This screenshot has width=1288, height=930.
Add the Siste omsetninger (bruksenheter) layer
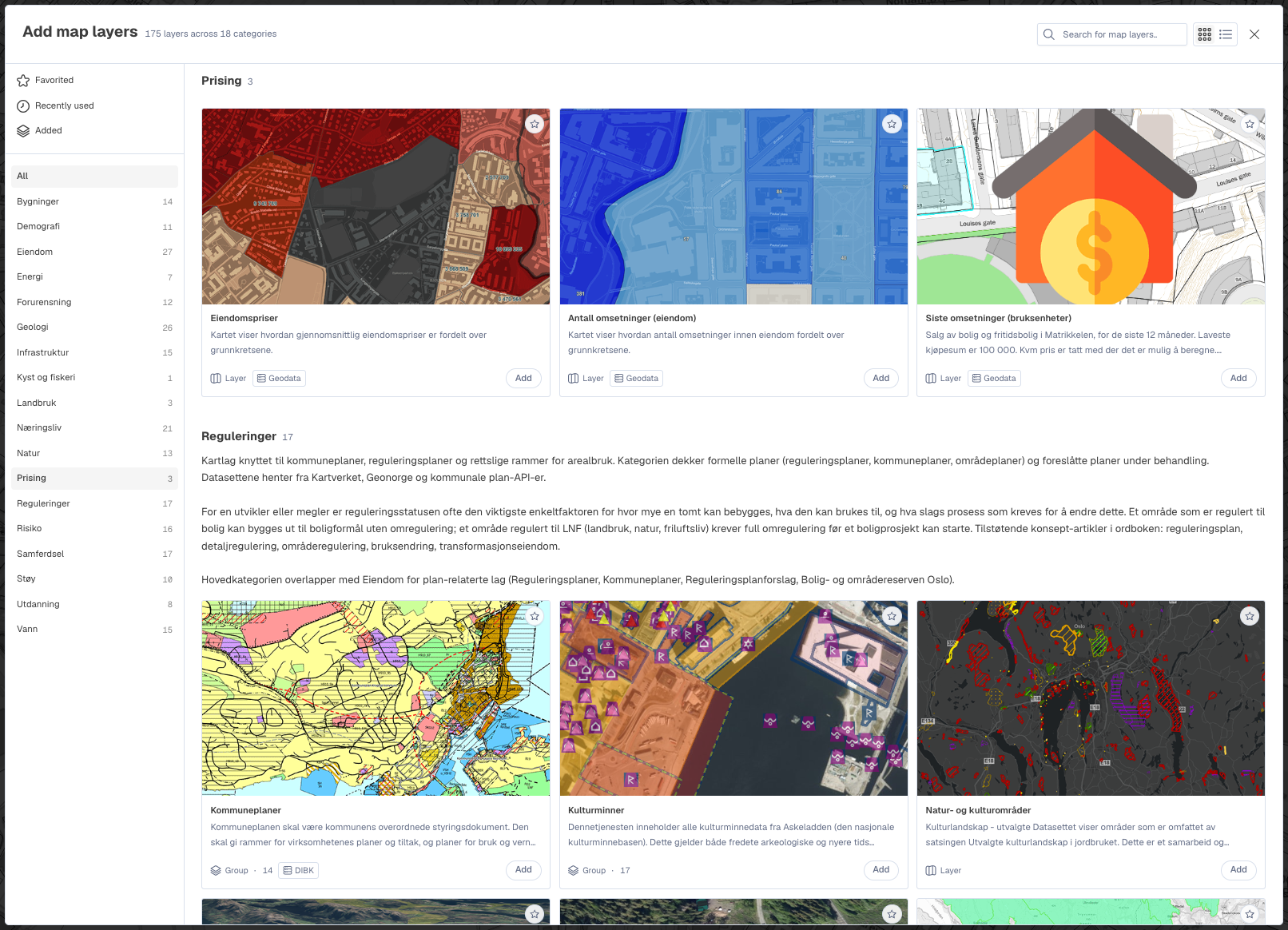coord(1238,378)
